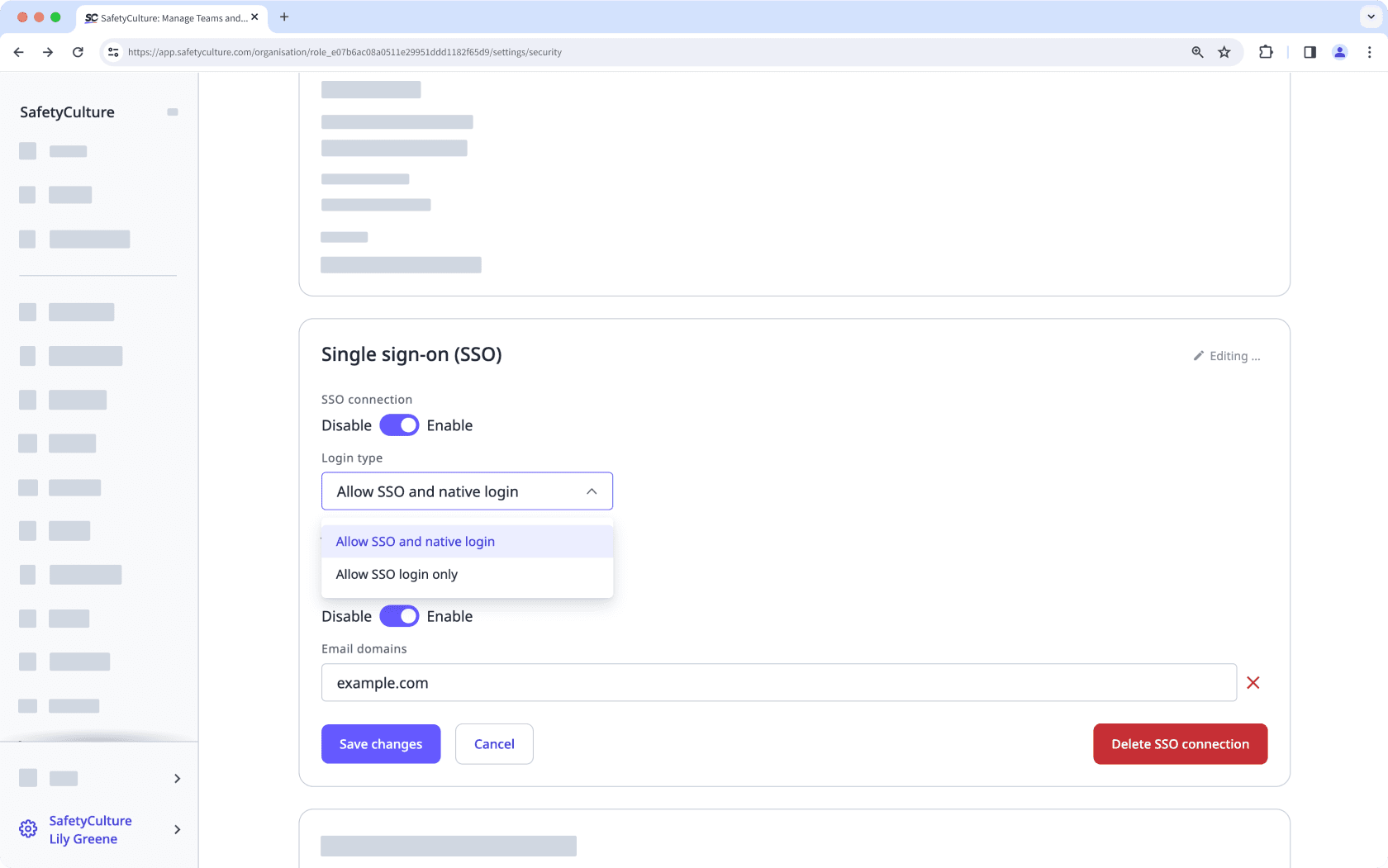Open the Chrome extensions puzzle icon
Image resolution: width=1388 pixels, height=868 pixels.
[x=1266, y=51]
